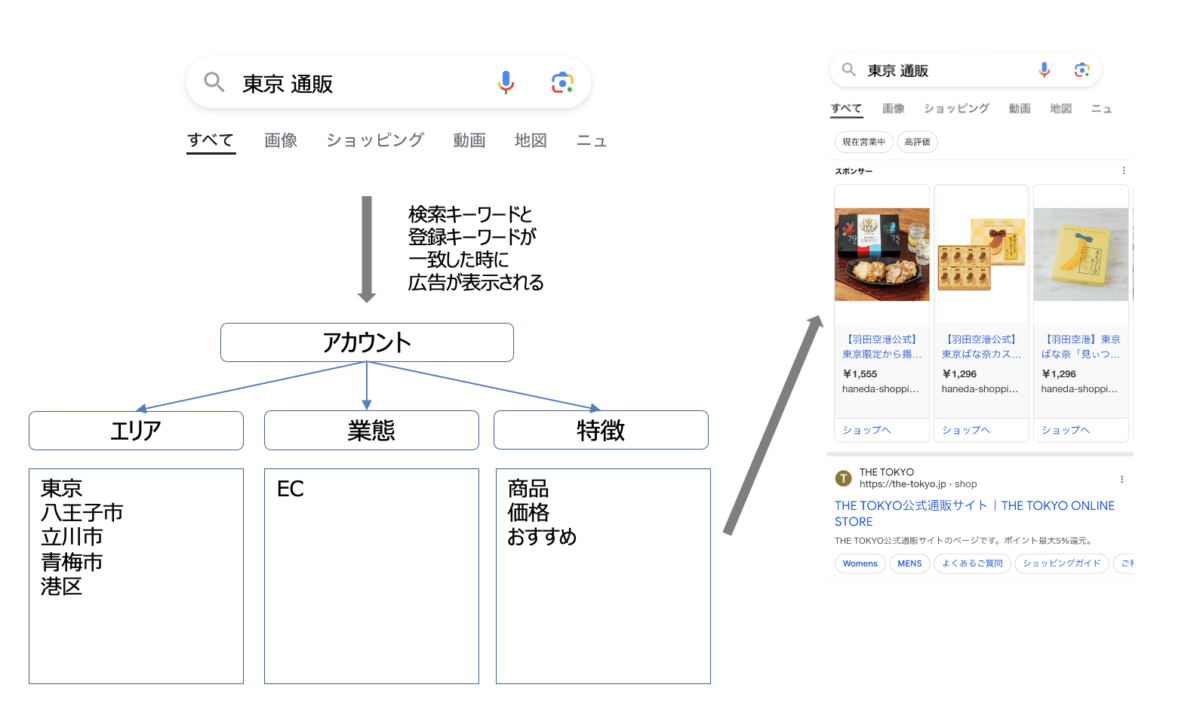Open the 画像 tab under the large search bar

tap(281, 140)
